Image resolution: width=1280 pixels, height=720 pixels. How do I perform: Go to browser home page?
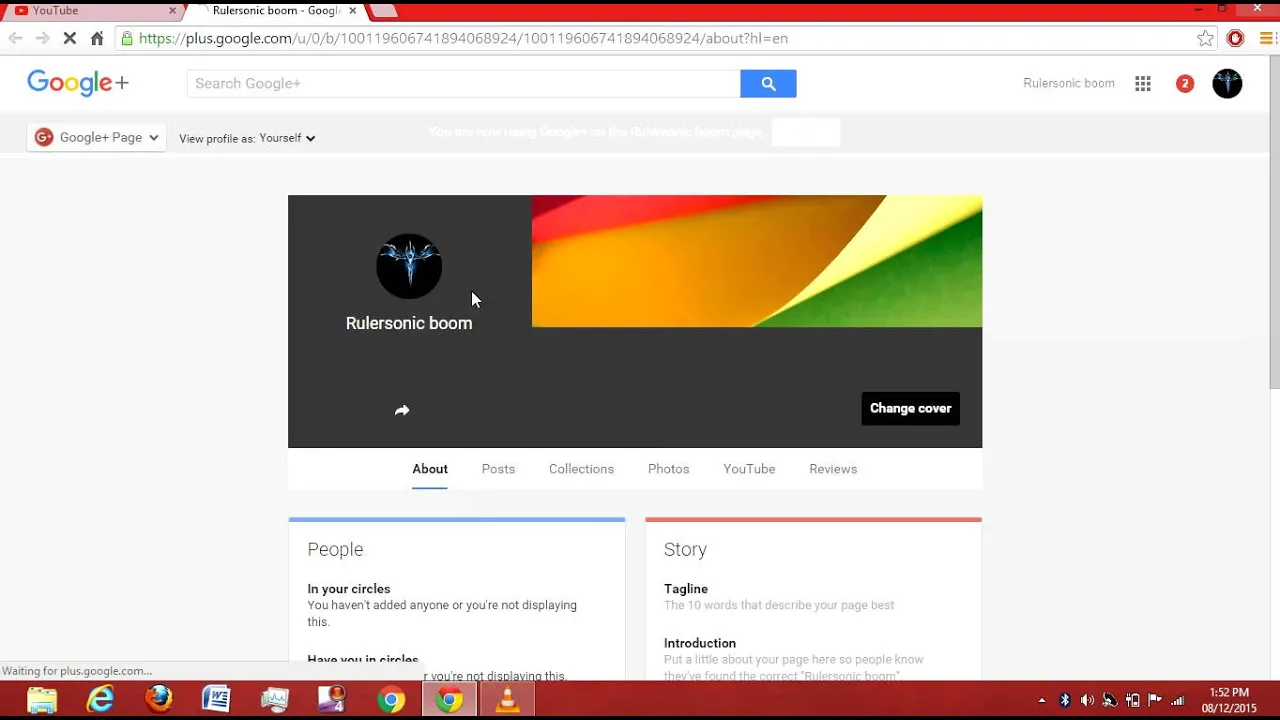97,38
